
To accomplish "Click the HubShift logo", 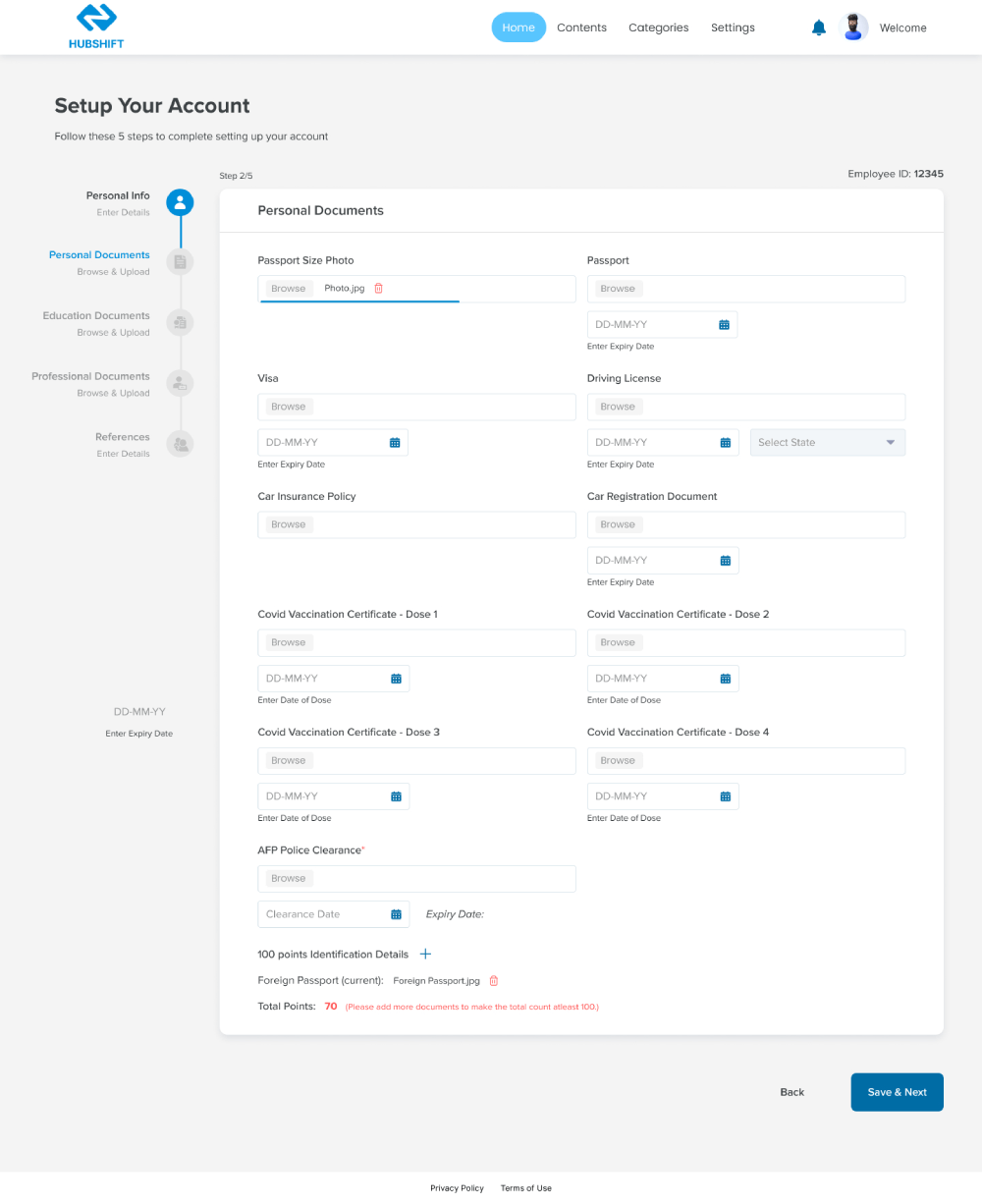I will click(x=96, y=27).
